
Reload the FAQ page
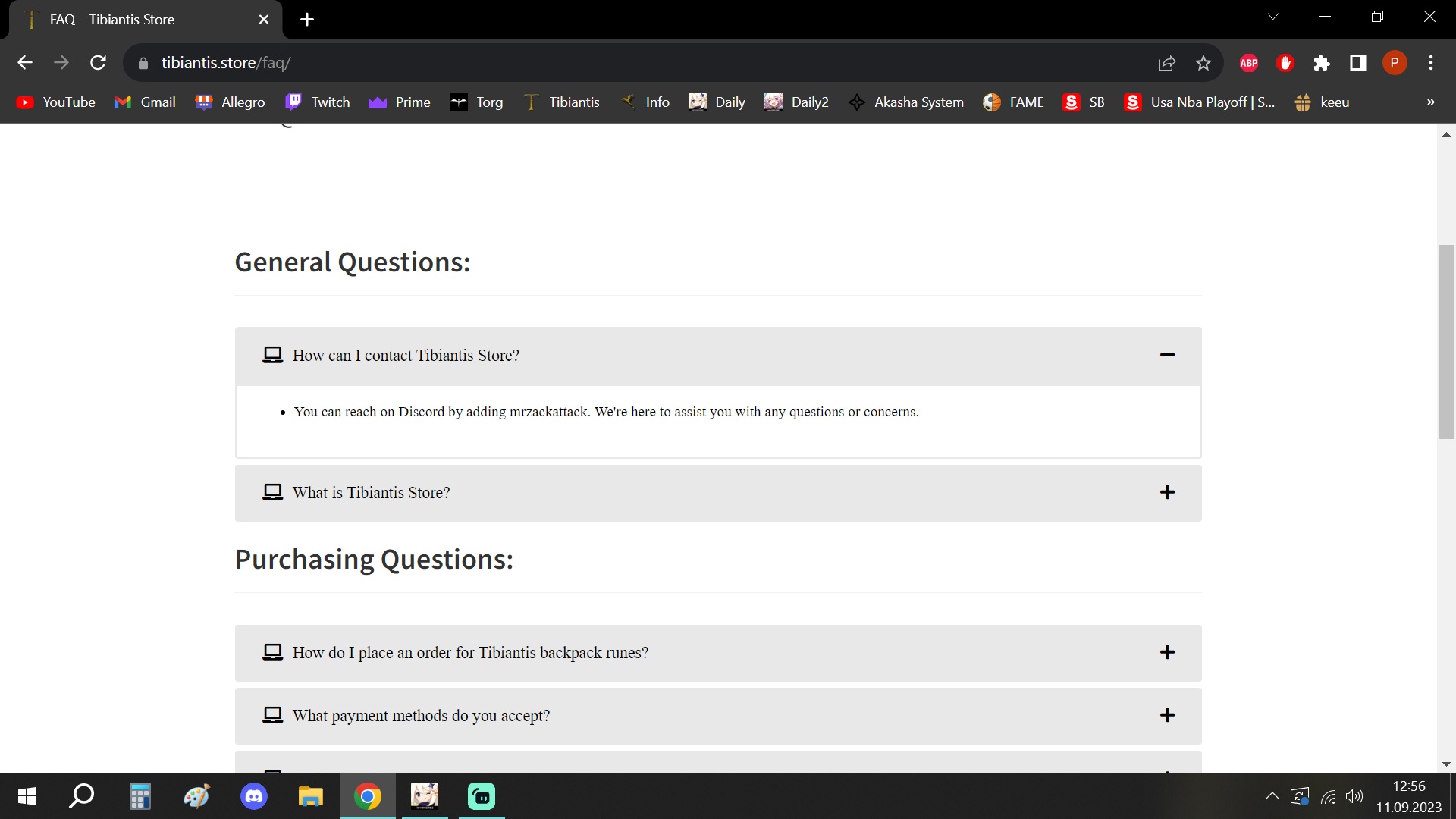pyautogui.click(x=98, y=63)
